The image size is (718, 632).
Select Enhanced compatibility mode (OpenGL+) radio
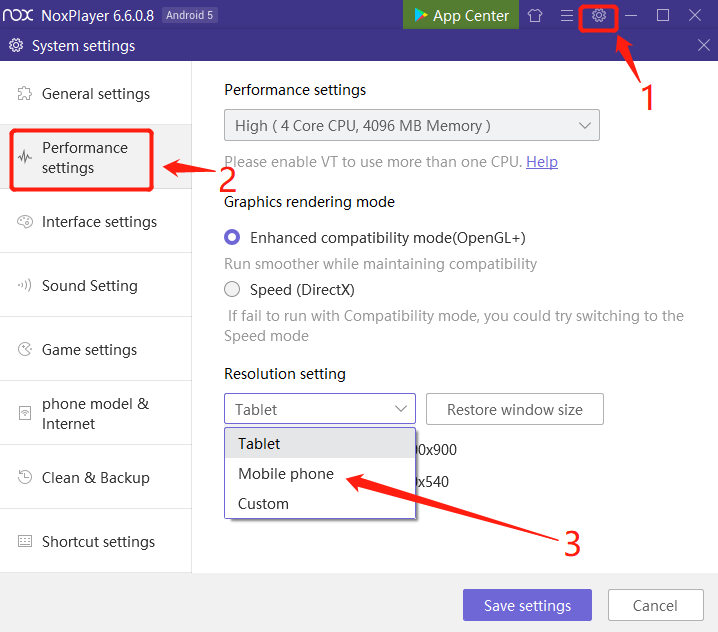(232, 238)
